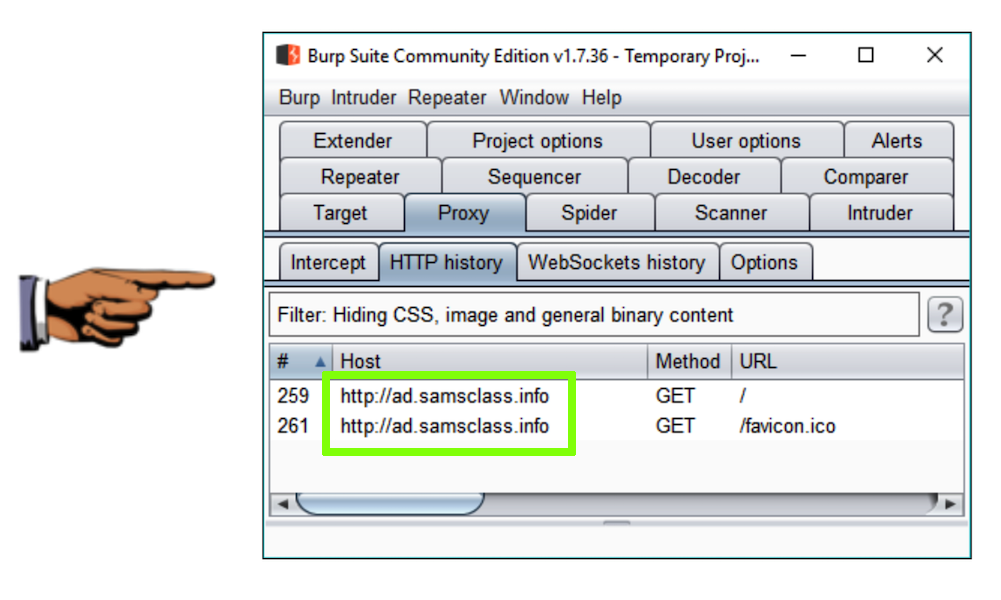Screen dimensions: 1001x600
Task: Click the /favicon.ico URL cell
Action: [787, 426]
